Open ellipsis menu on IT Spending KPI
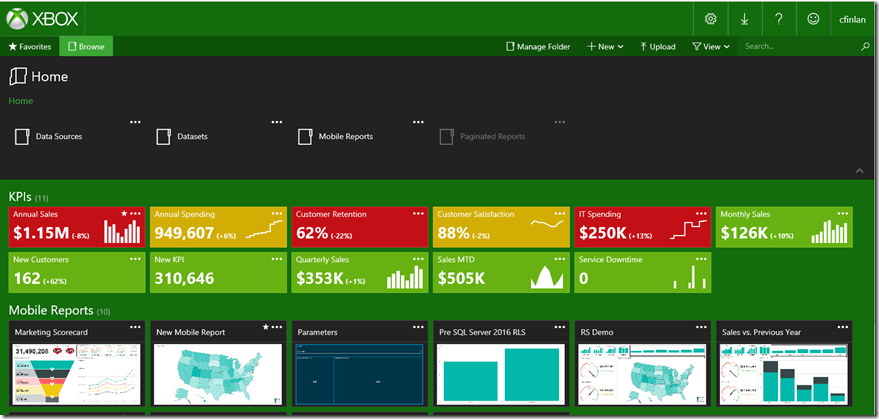 pyautogui.click(x=701, y=214)
